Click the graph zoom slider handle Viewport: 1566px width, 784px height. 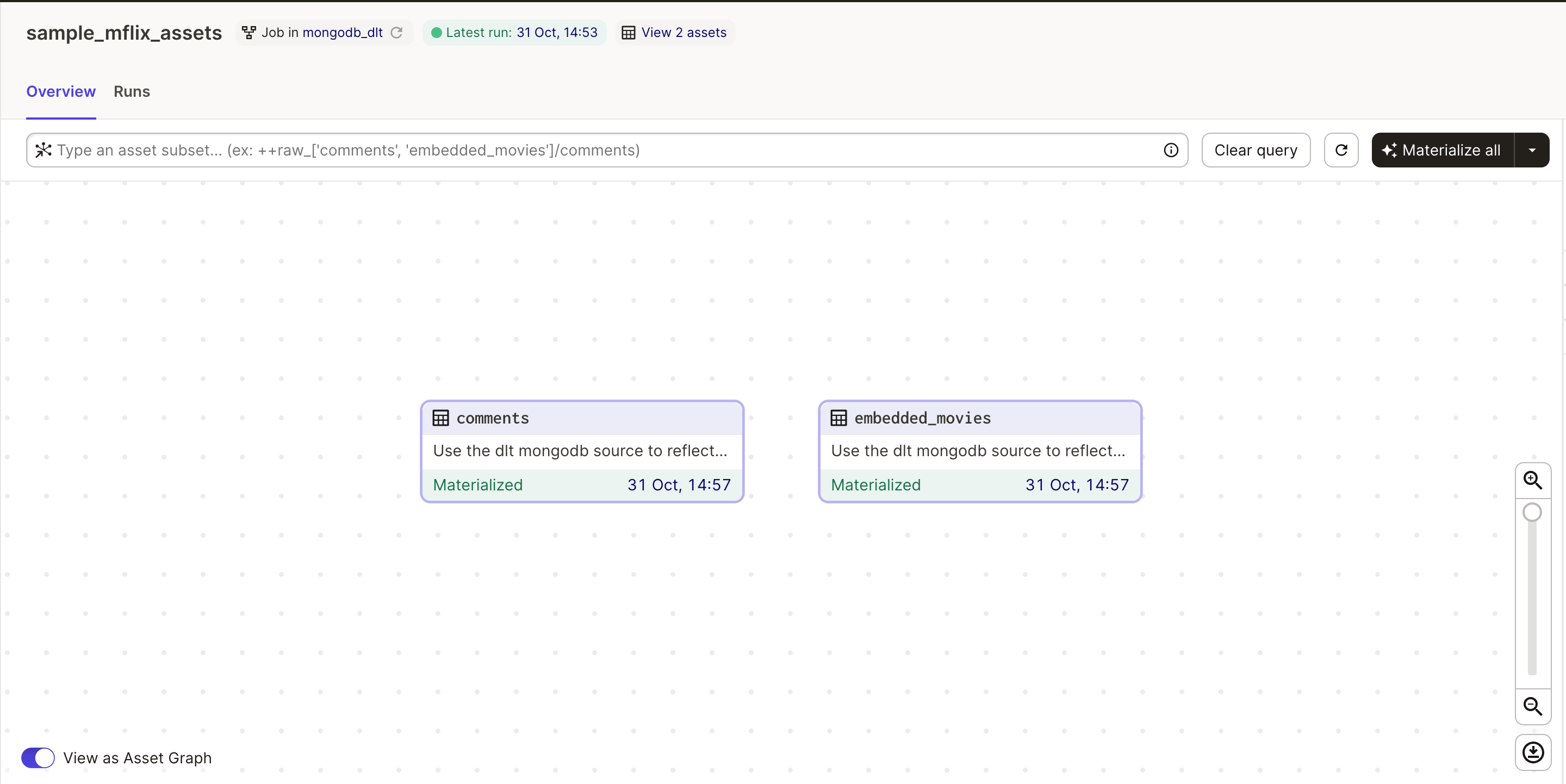pos(1532,512)
